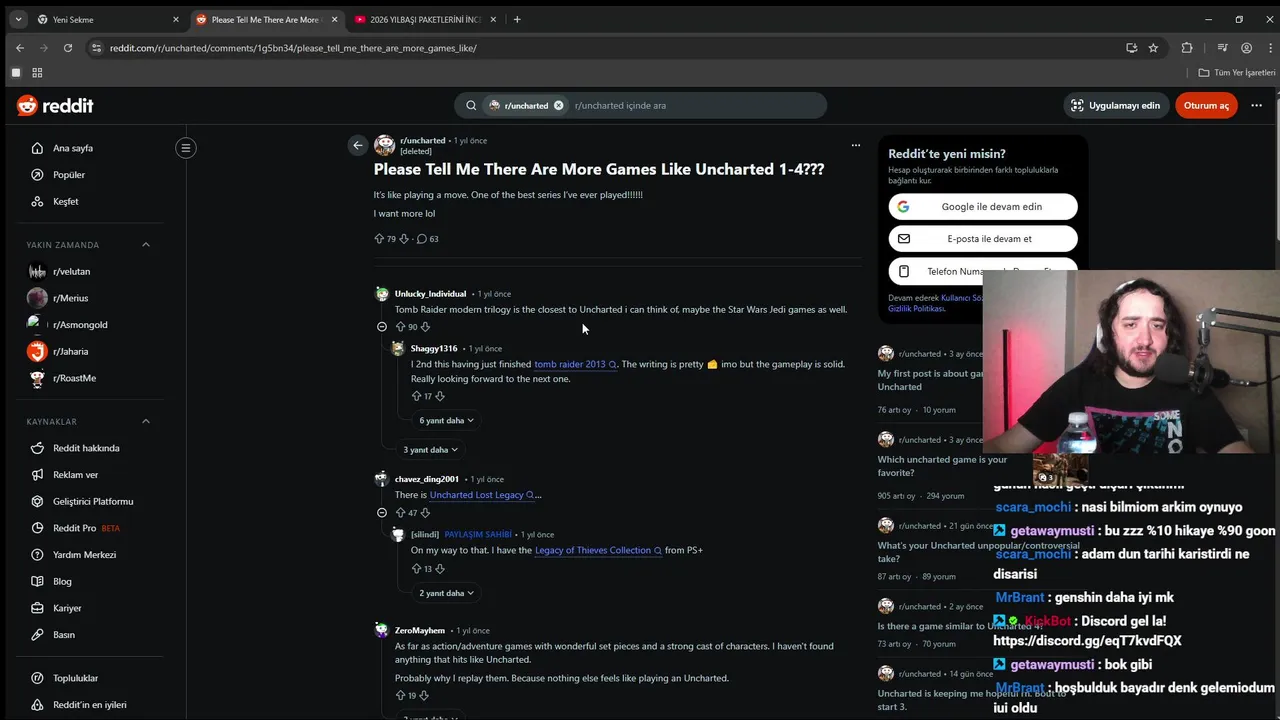Image resolution: width=1280 pixels, height=720 pixels.
Task: Open the post's three-dot options menu
Action: coord(855,145)
